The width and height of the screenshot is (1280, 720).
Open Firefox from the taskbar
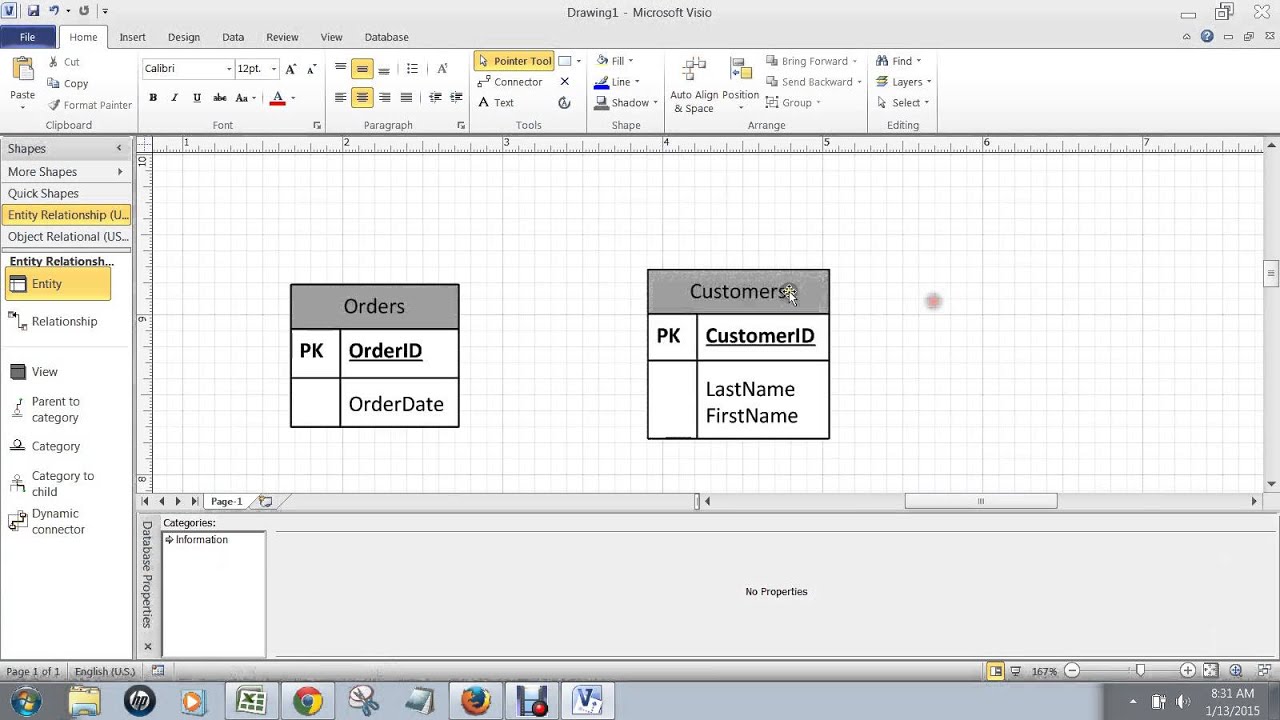pos(476,701)
